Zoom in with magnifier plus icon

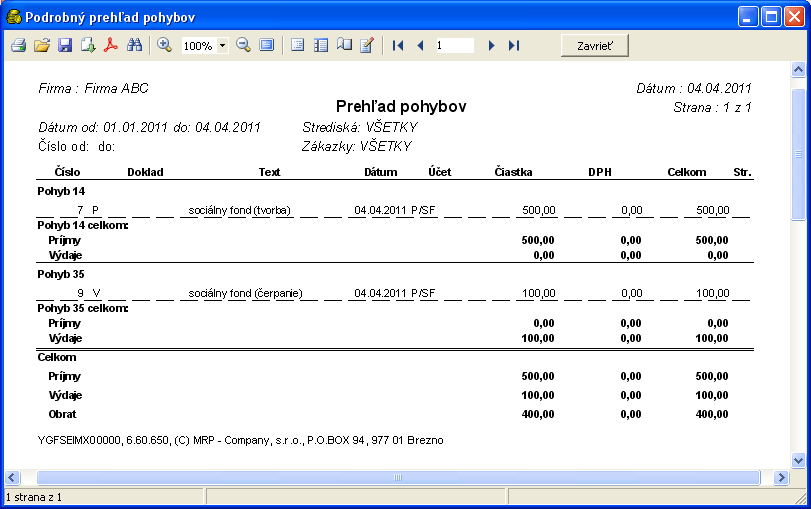coord(165,46)
